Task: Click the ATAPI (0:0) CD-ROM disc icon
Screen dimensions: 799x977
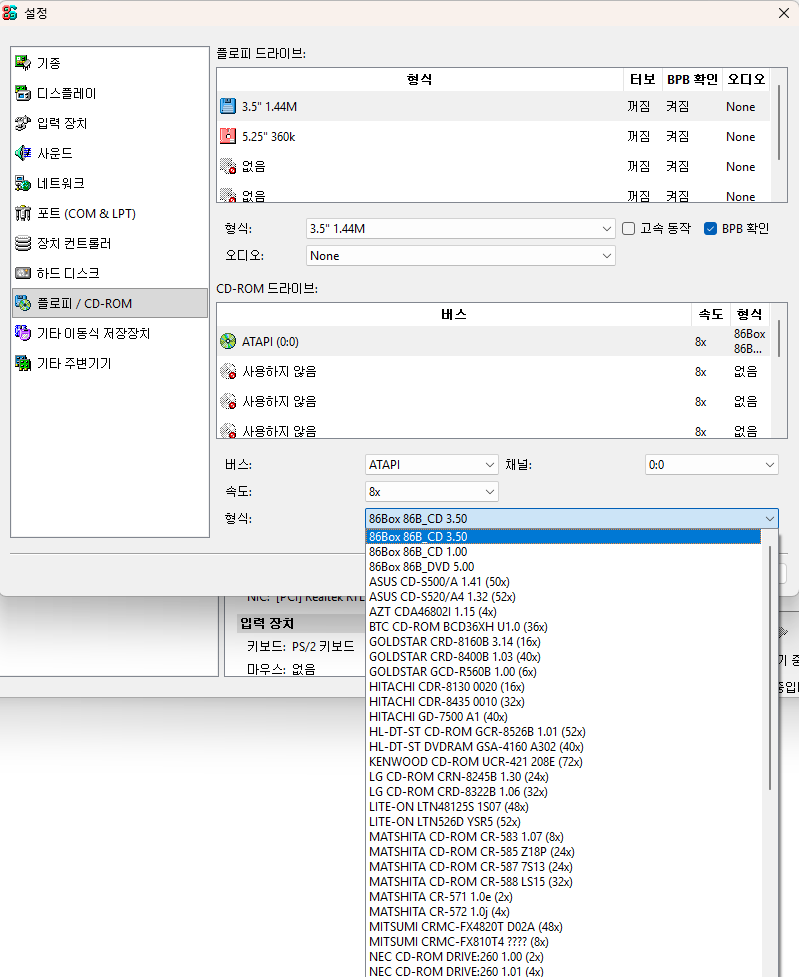Action: tap(228, 341)
